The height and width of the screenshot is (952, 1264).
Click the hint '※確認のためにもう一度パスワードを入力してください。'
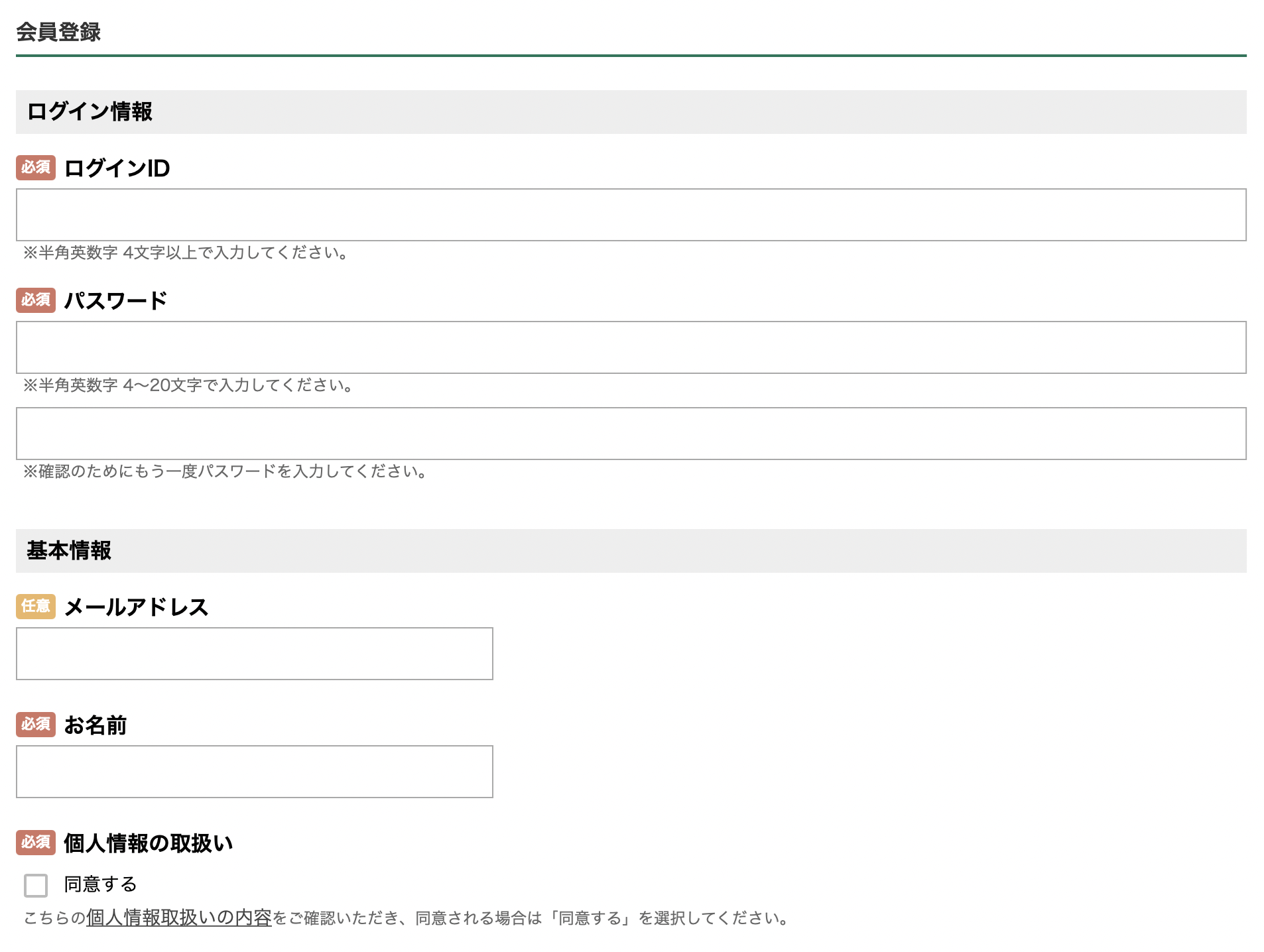[x=226, y=471]
